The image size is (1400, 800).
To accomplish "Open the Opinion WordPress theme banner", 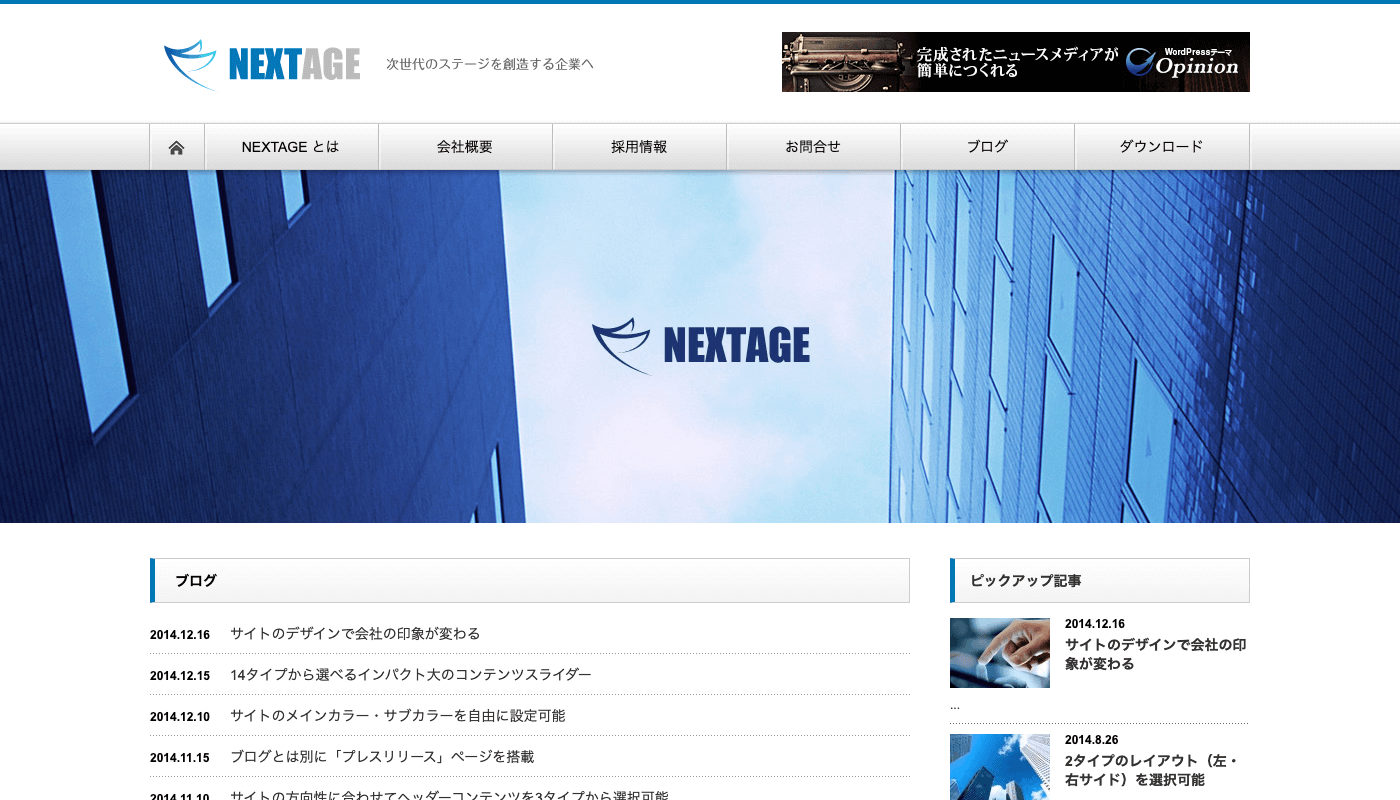I will pos(1015,62).
